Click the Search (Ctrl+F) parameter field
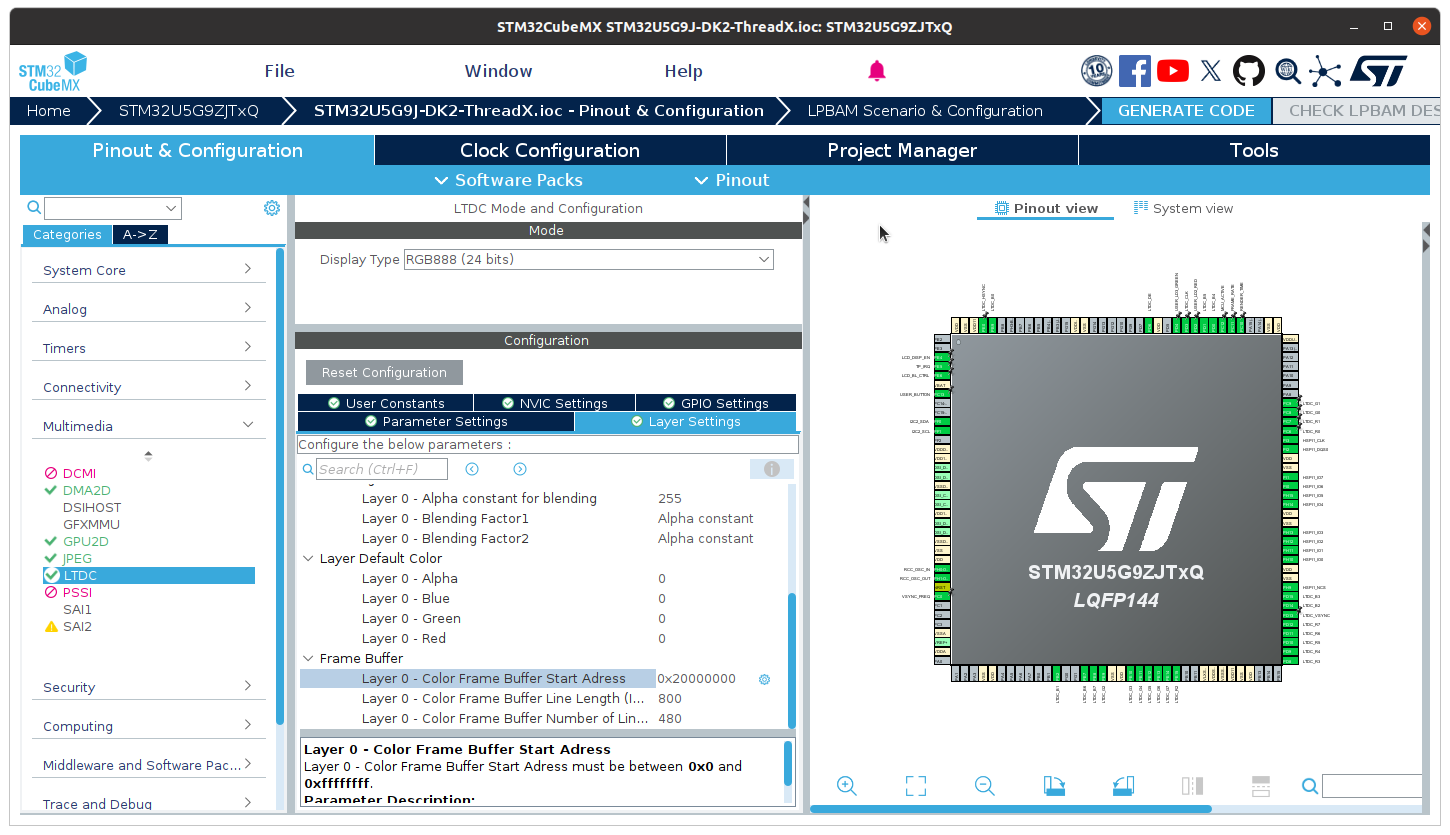Screen dimensions: 1450x835 coord(381,468)
